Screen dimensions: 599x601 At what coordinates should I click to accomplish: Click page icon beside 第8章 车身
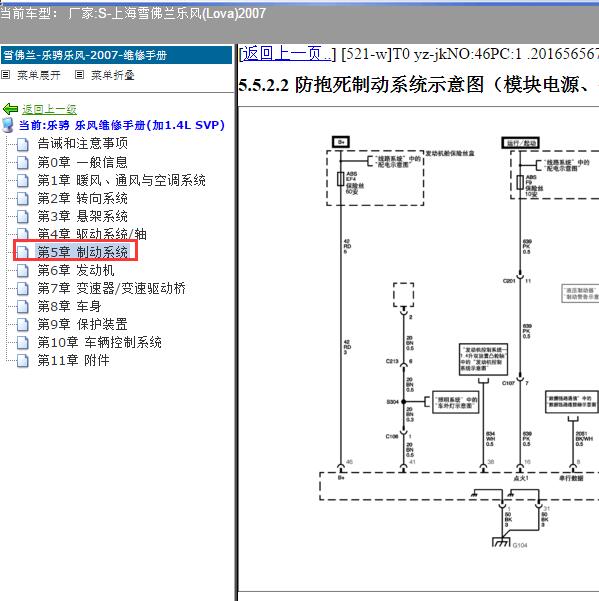tap(23, 307)
